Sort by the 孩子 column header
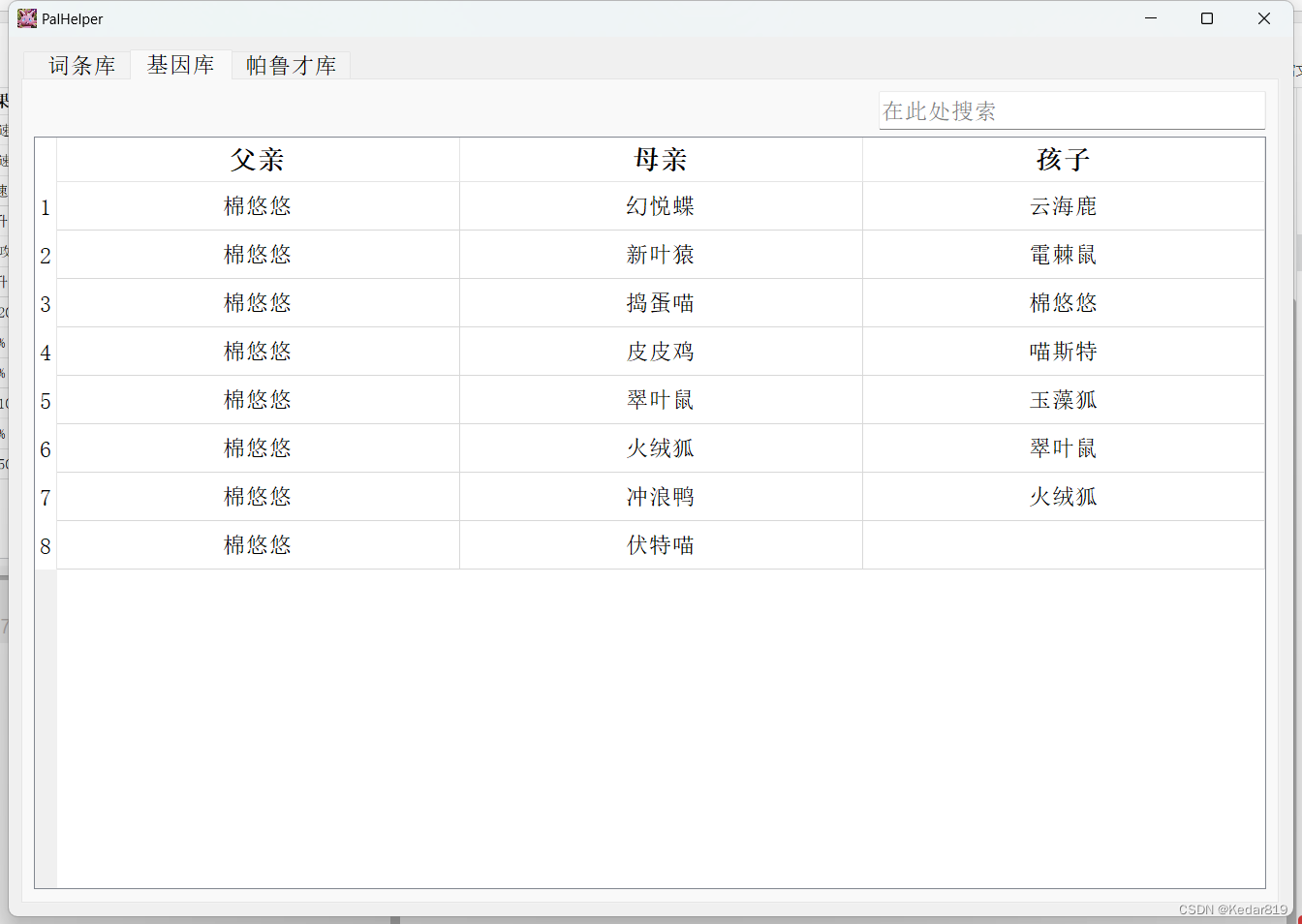The image size is (1302, 924). [1064, 160]
